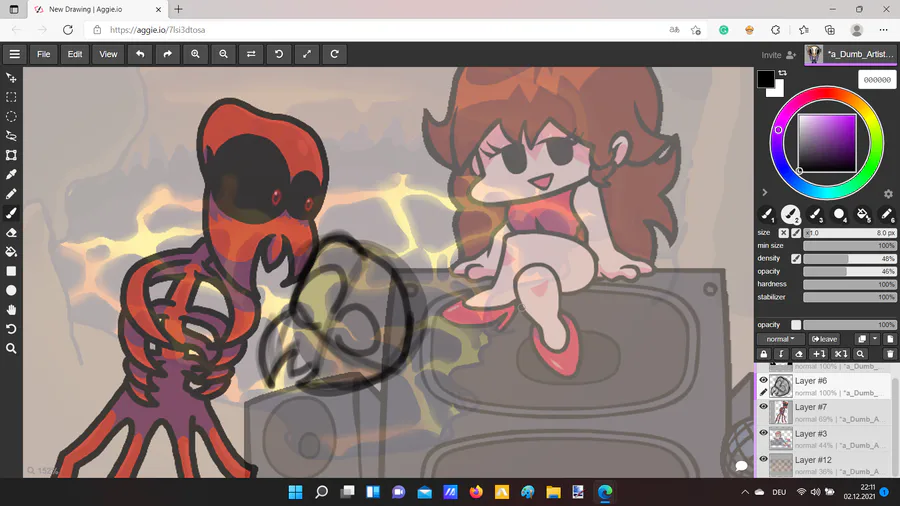Click the zoom out magnifier button
The height and width of the screenshot is (506, 900).
click(223, 54)
